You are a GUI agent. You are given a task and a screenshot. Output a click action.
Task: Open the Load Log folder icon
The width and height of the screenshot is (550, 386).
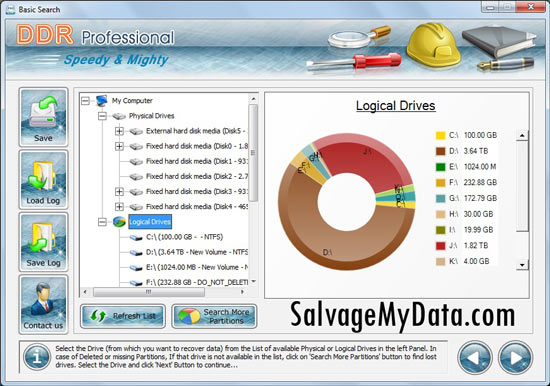43,180
